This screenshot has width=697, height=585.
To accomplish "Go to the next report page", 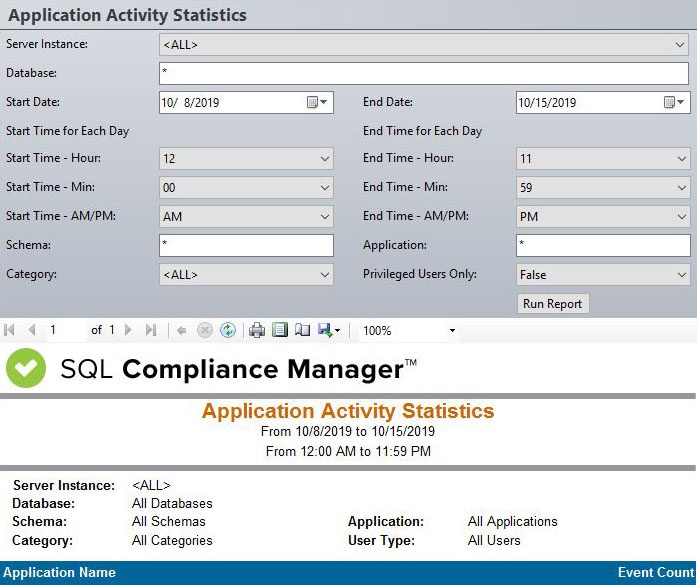I will (x=128, y=330).
